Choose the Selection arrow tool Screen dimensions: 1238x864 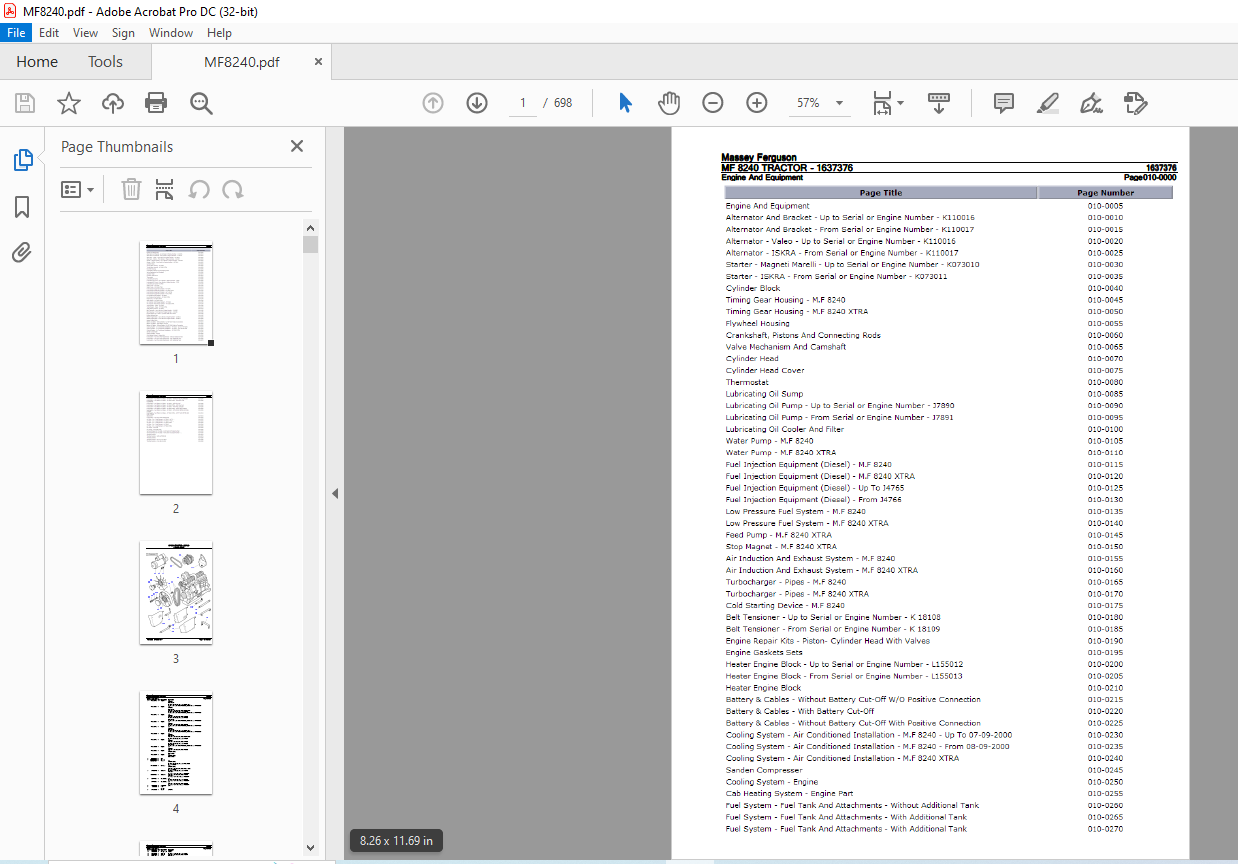click(x=625, y=103)
